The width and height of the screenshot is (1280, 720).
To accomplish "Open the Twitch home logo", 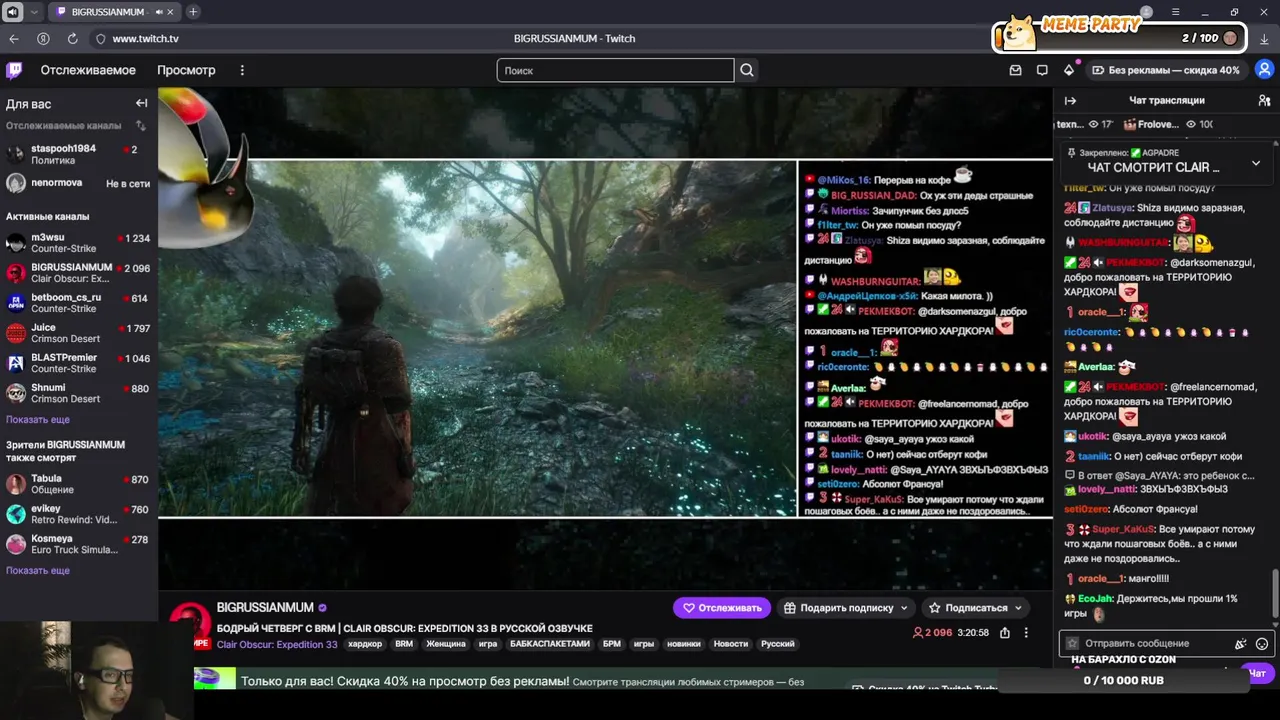I will pyautogui.click(x=14, y=70).
